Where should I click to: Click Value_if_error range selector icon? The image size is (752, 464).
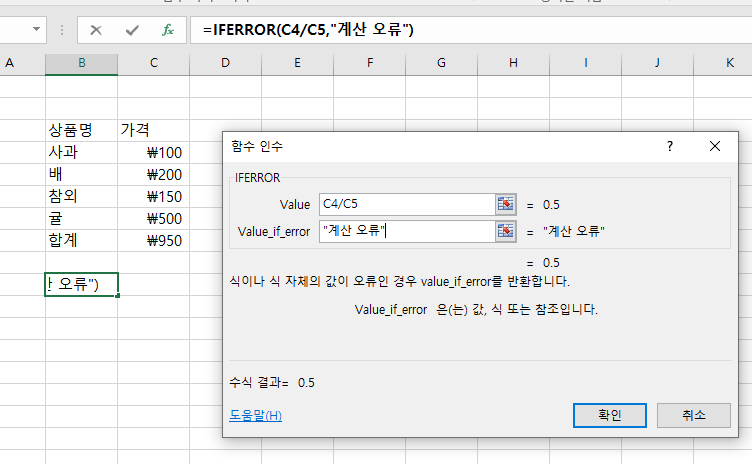(x=507, y=231)
